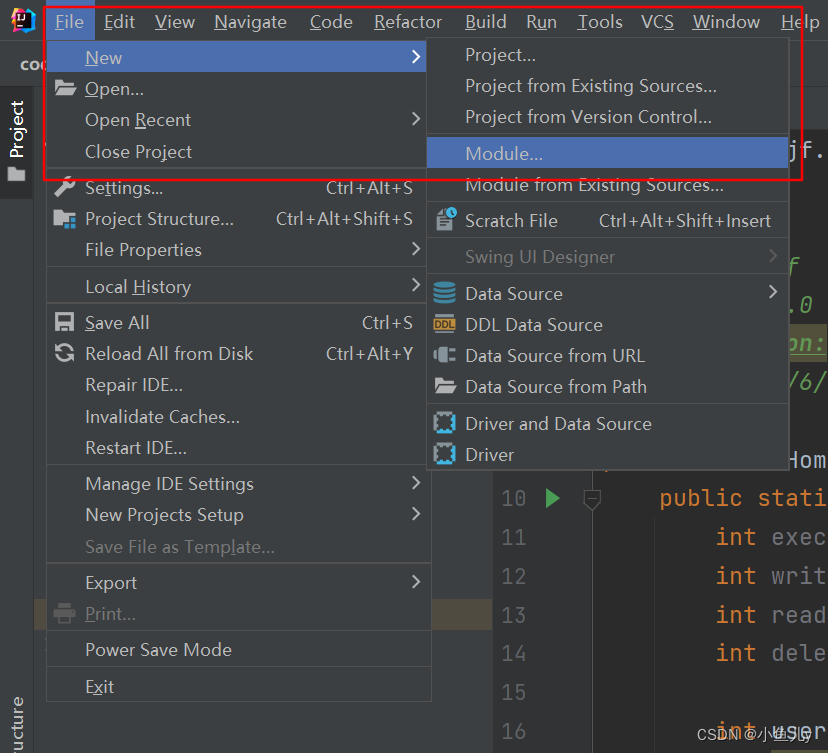Click the Open folder icon
The image size is (828, 753).
point(65,88)
